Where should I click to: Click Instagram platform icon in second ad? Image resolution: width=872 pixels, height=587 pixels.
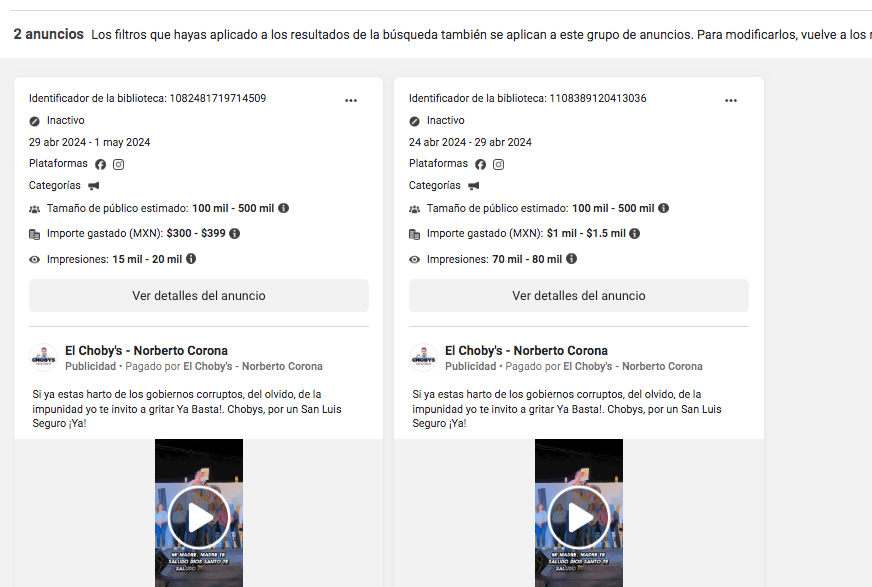498,164
